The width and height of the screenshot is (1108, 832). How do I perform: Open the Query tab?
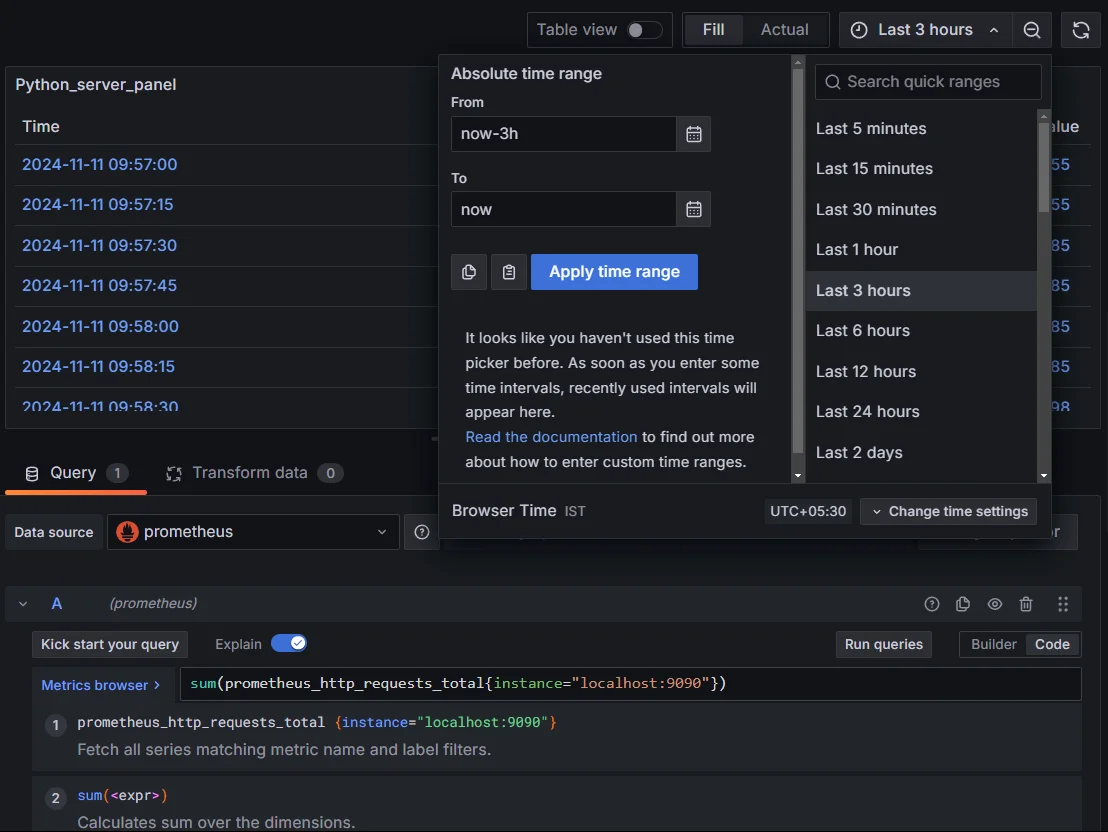76,473
